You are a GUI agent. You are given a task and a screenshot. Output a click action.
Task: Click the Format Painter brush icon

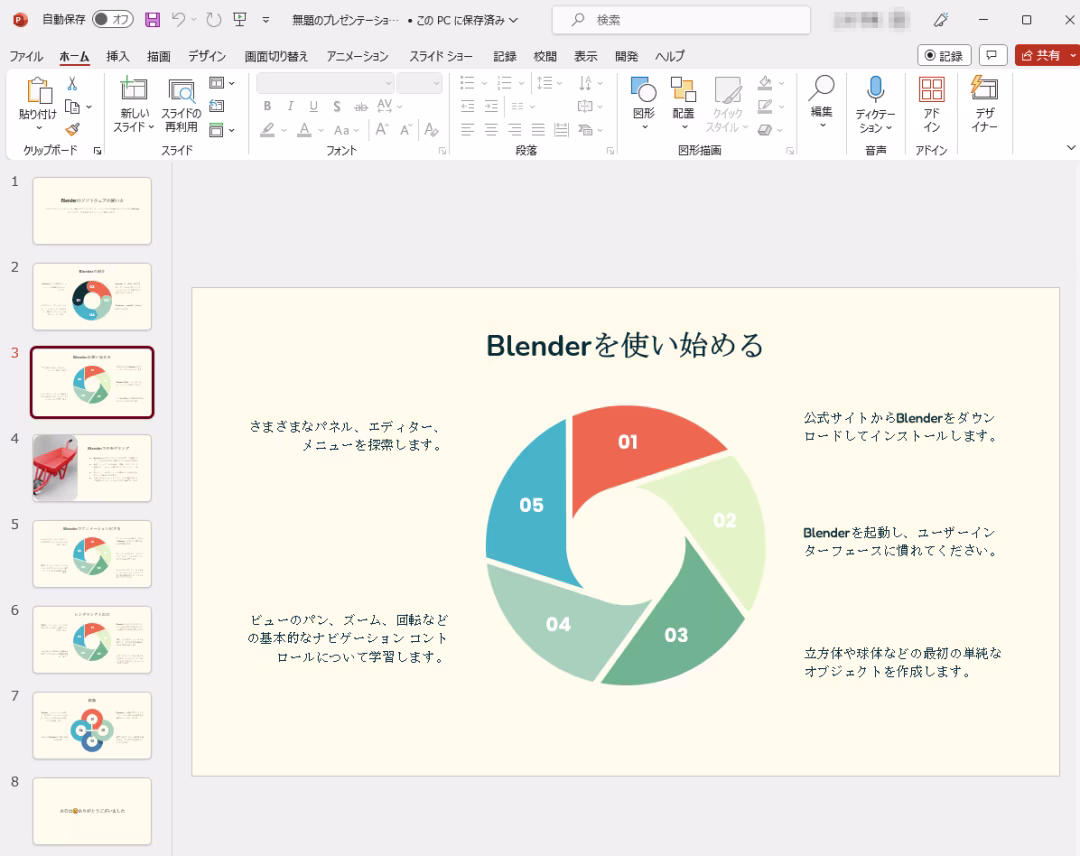pos(72,129)
